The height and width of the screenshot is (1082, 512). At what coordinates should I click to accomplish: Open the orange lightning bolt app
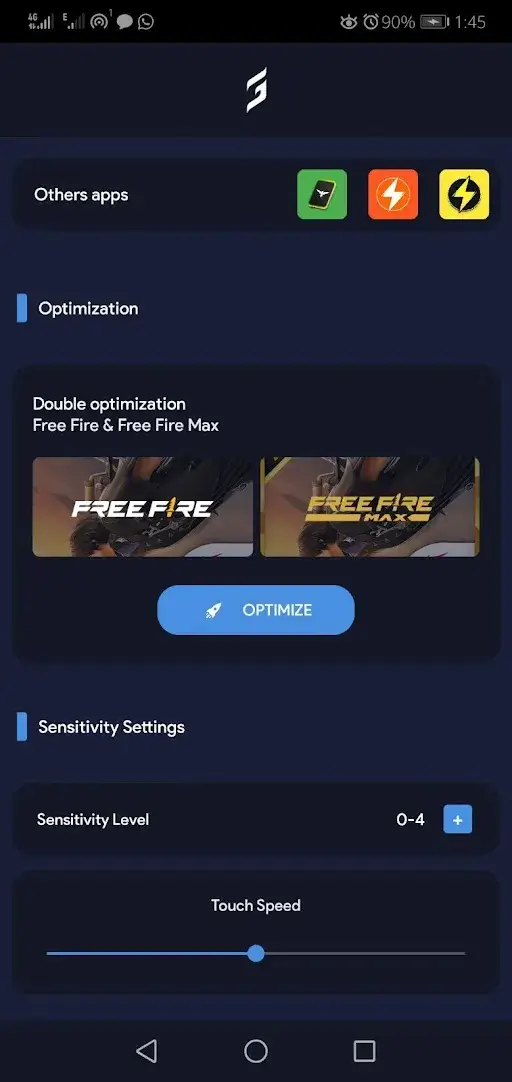393,195
